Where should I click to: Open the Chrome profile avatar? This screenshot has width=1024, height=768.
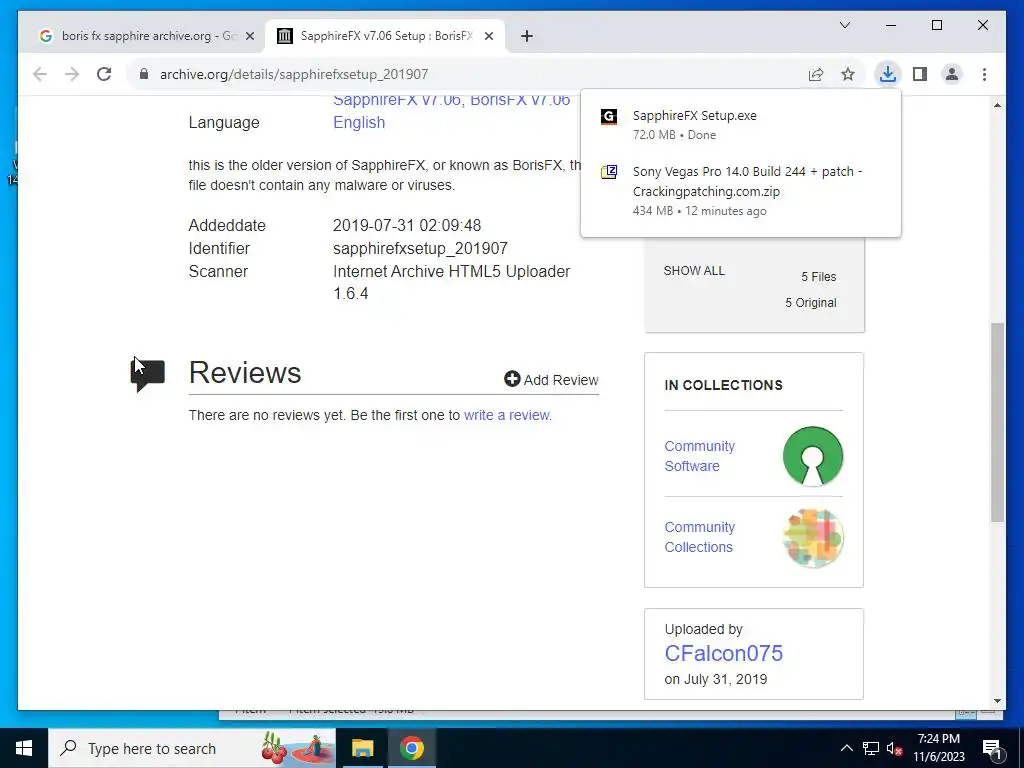[x=952, y=74]
